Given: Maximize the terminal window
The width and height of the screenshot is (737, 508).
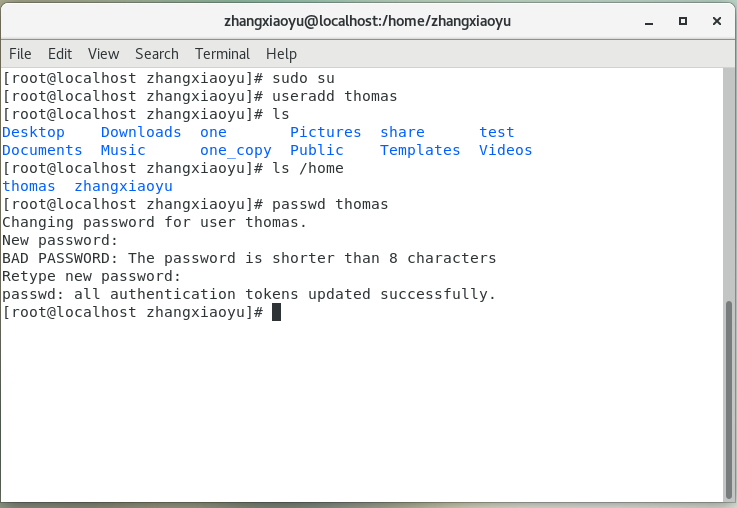Looking at the screenshot, I should (683, 20).
